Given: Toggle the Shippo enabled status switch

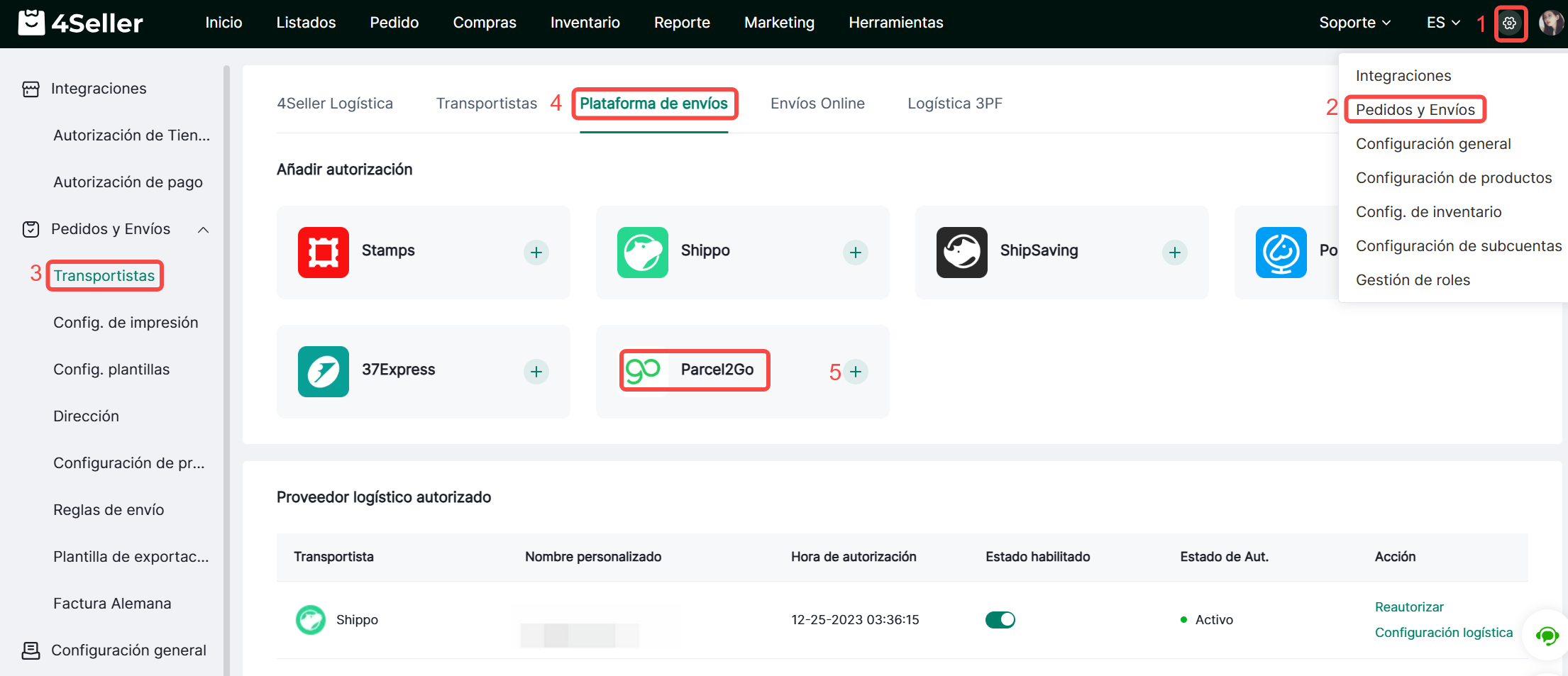Looking at the screenshot, I should 1000,620.
